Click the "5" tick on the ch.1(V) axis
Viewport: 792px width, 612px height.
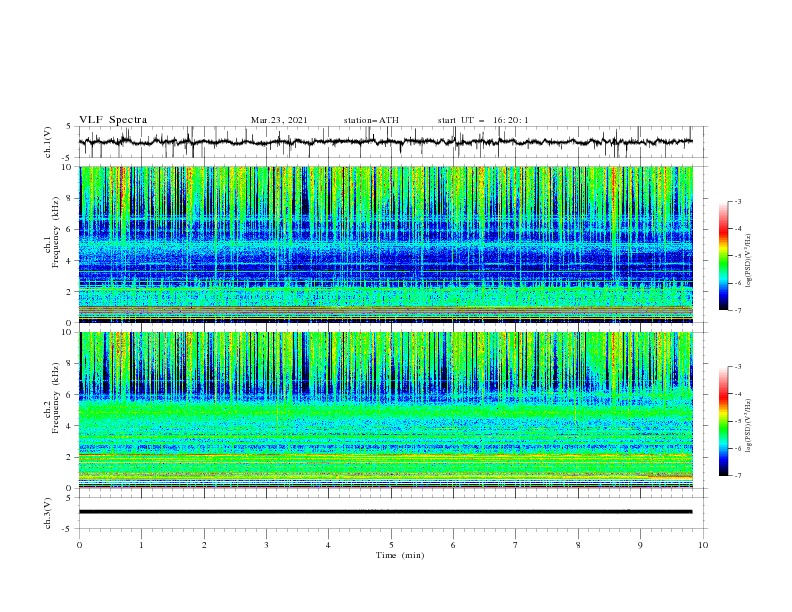click(x=69, y=127)
